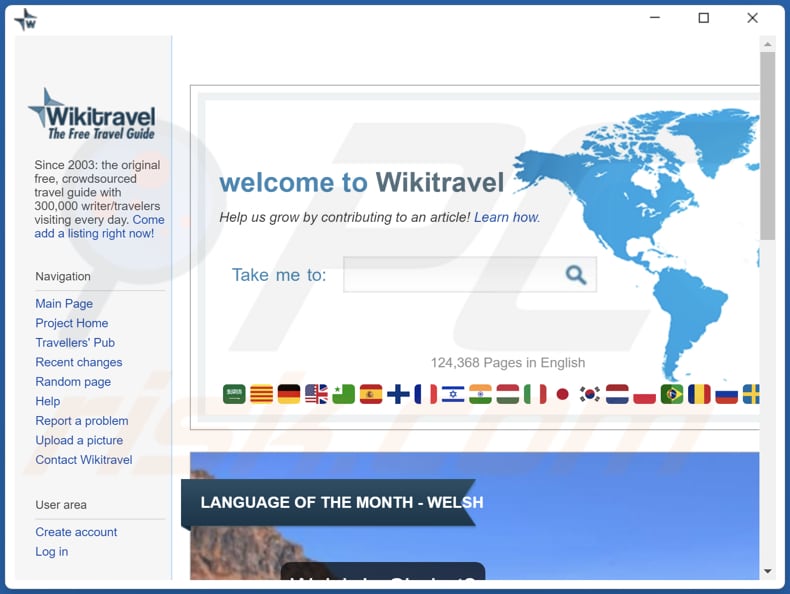Choose the Hungarian flag icon
The image size is (790, 594).
[x=507, y=394]
